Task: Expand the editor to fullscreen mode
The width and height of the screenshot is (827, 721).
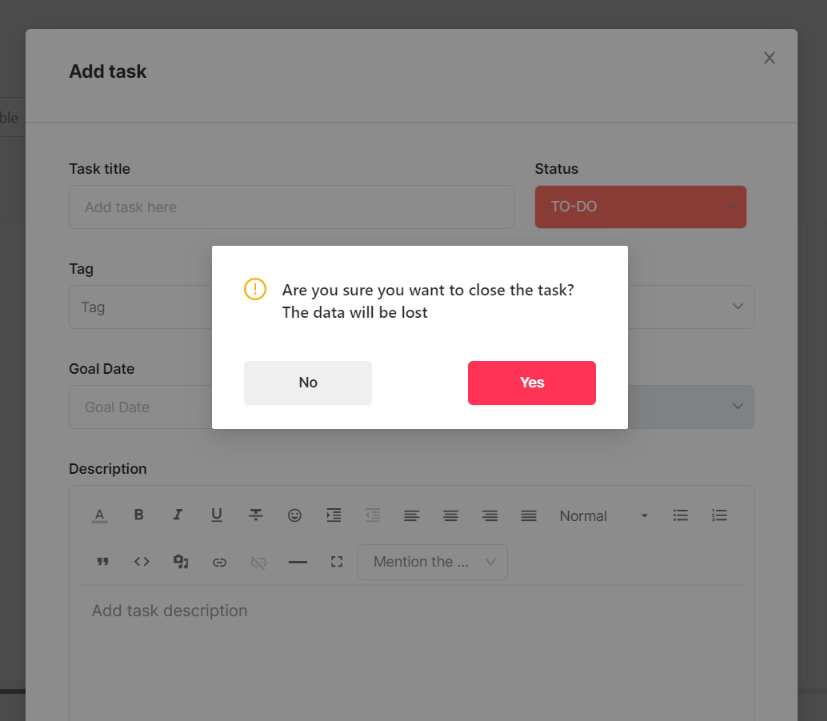Action: click(x=336, y=561)
